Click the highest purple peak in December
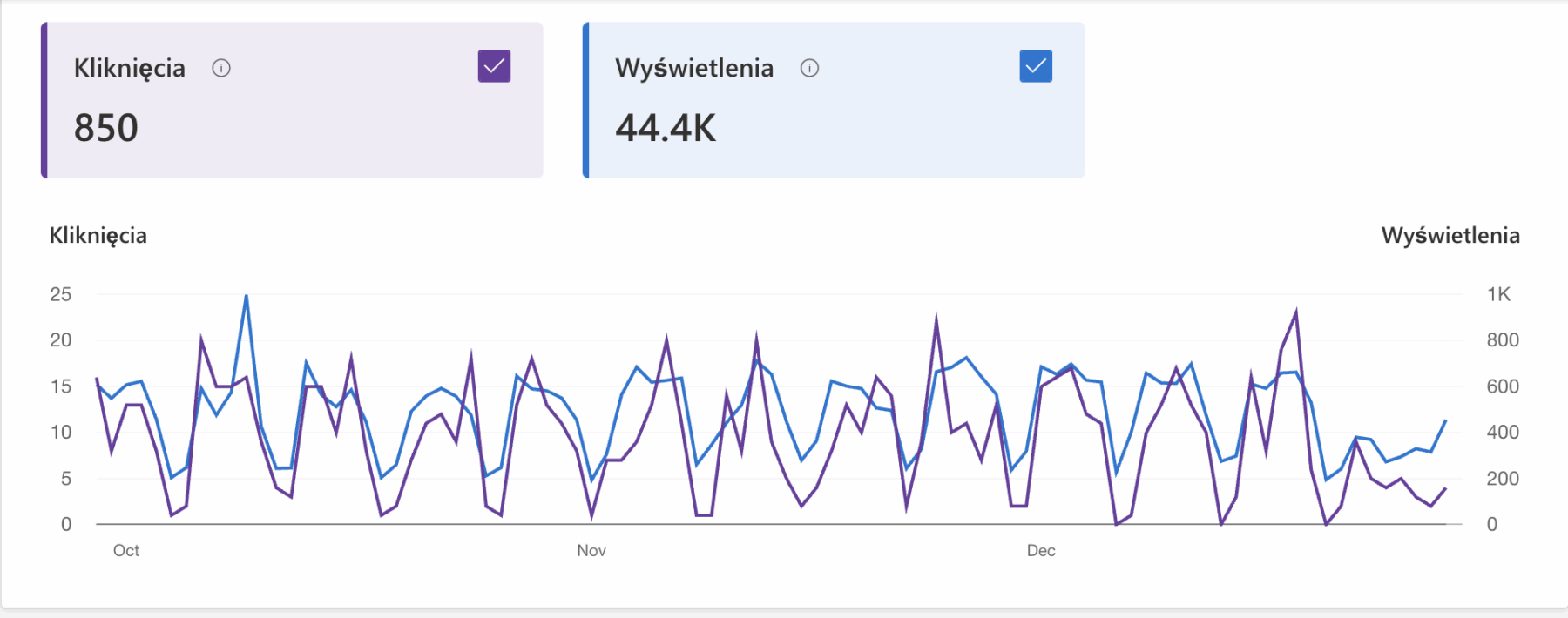Image resolution: width=1568 pixels, height=618 pixels. point(1296,311)
